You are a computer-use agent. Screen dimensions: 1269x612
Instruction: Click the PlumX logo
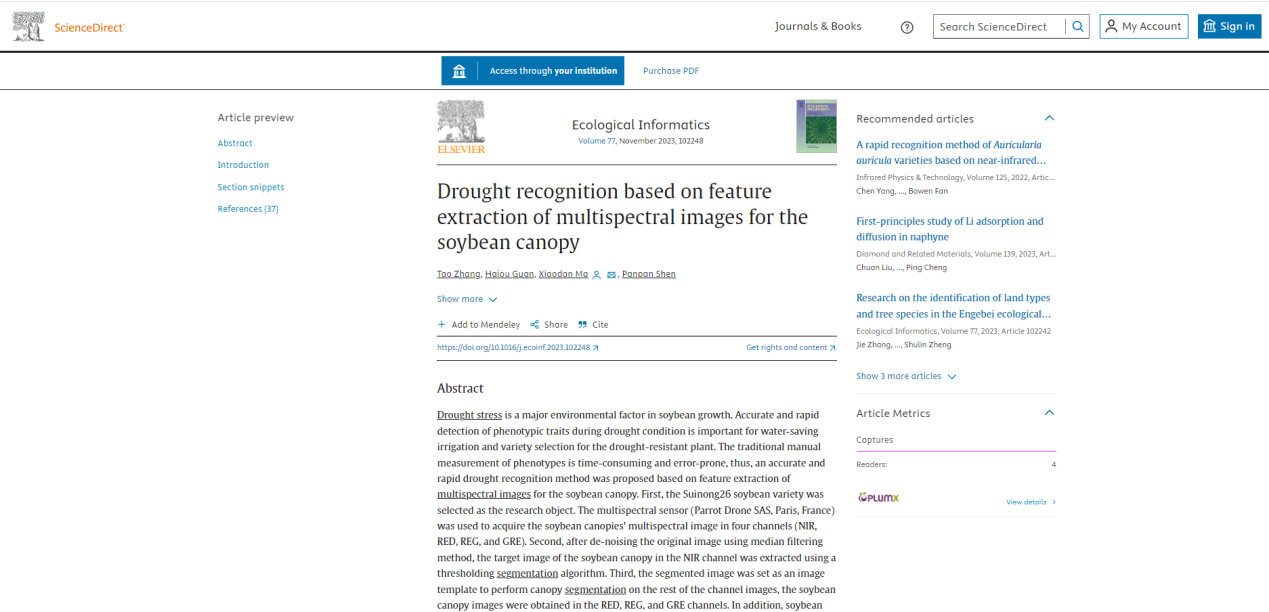point(878,498)
